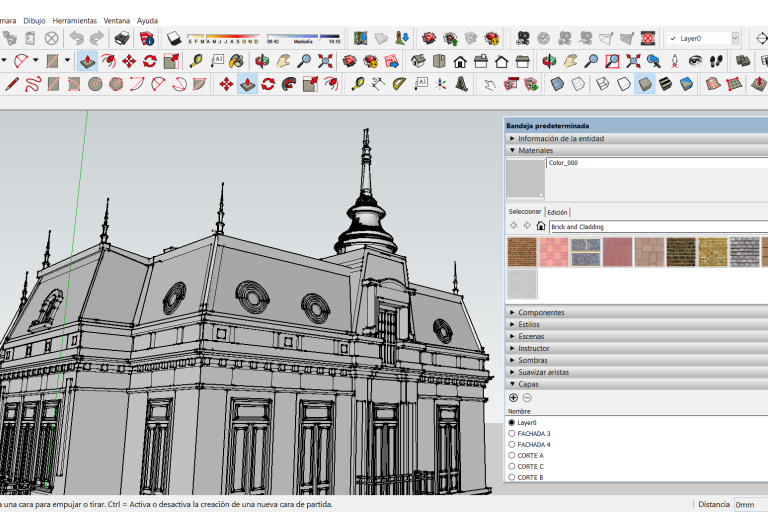Select the Line pencil tool
The height and width of the screenshot is (512, 768).
12,84
